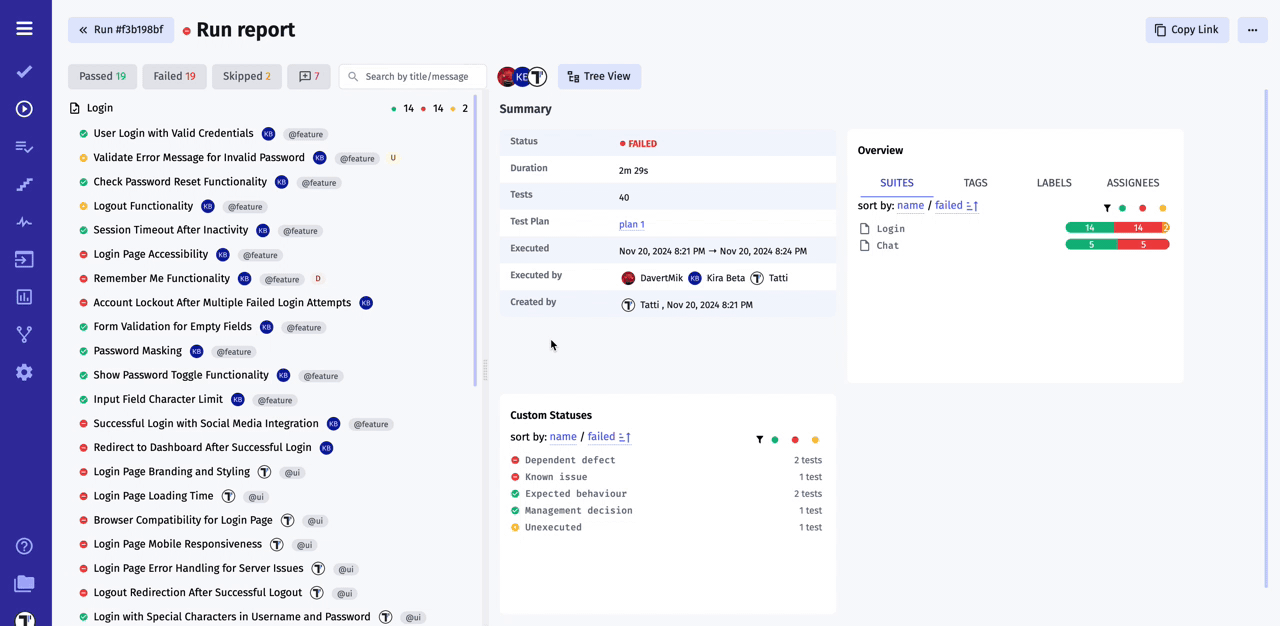The width and height of the screenshot is (1280, 626).
Task: Go to Runs via play-circle sidebar icon
Action: pyautogui.click(x=24, y=109)
